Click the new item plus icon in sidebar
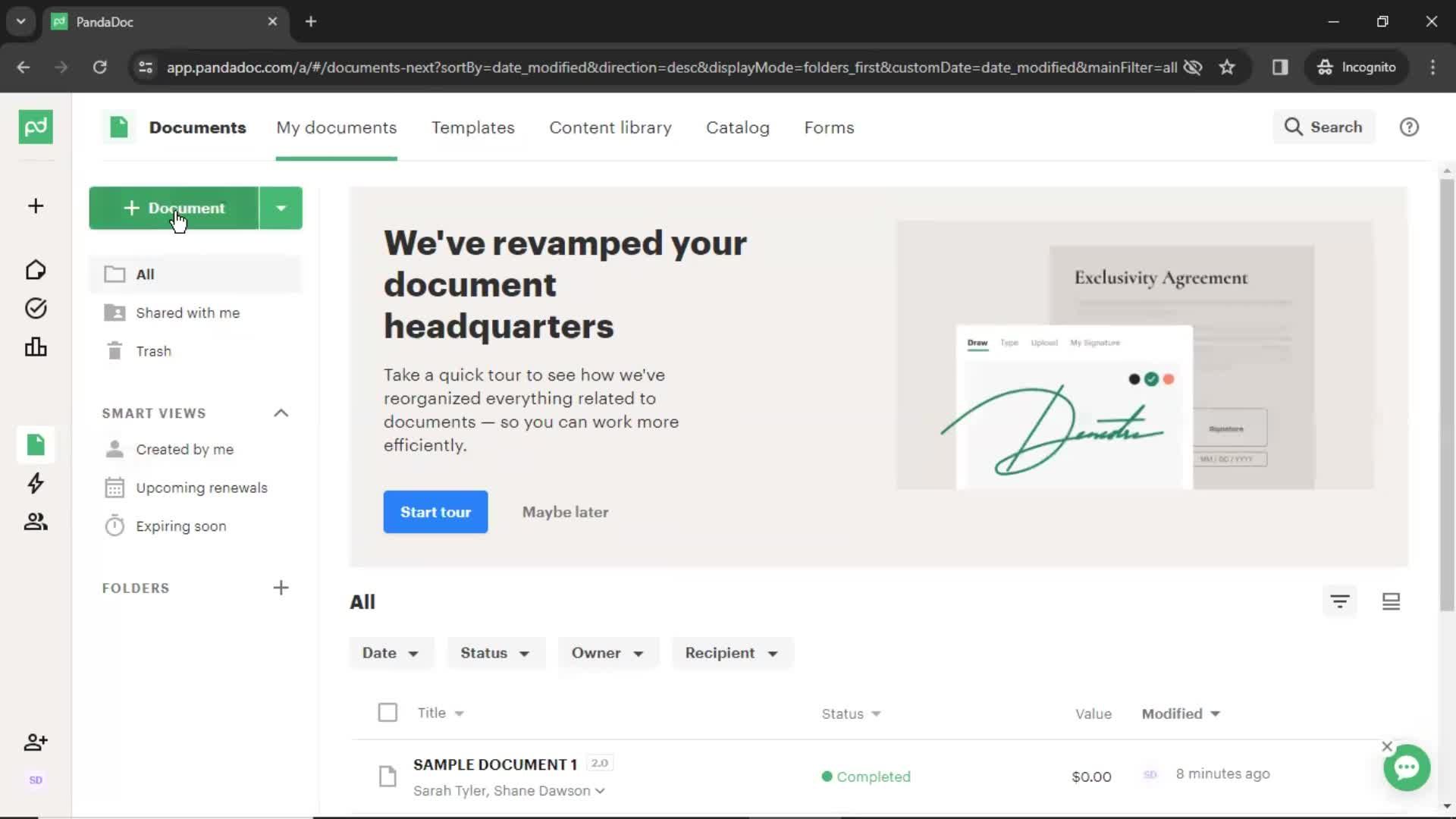Viewport: 1456px width, 819px height. pyautogui.click(x=35, y=206)
